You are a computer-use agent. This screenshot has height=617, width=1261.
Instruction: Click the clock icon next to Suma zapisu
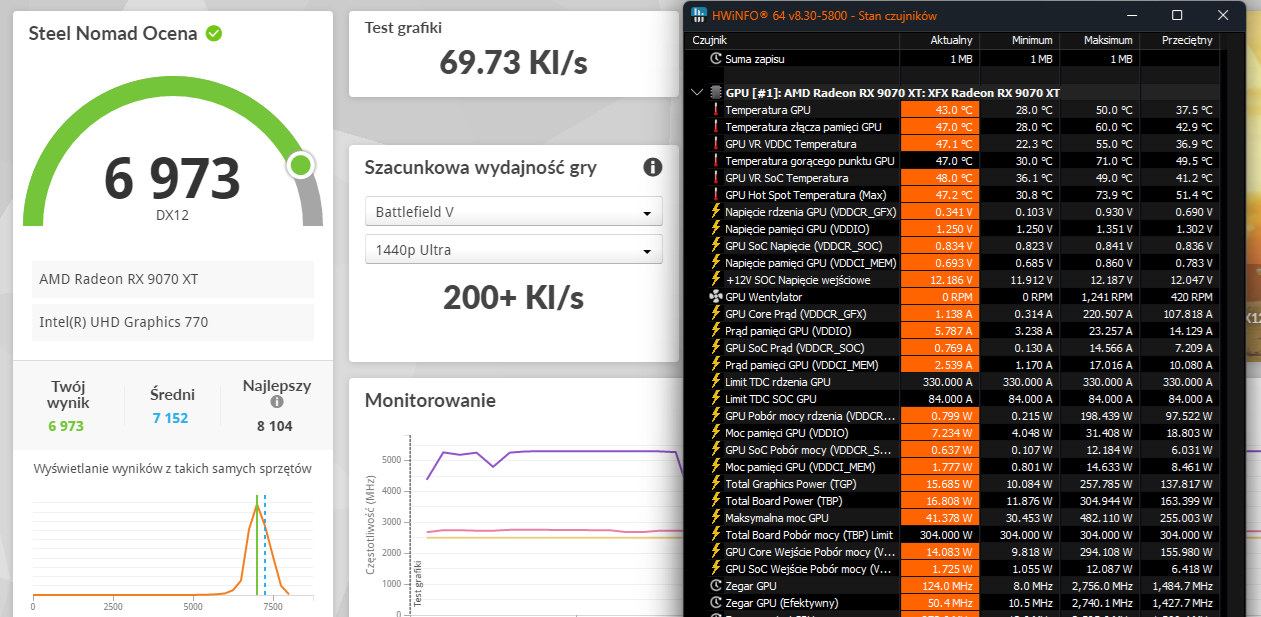pyautogui.click(x=715, y=59)
